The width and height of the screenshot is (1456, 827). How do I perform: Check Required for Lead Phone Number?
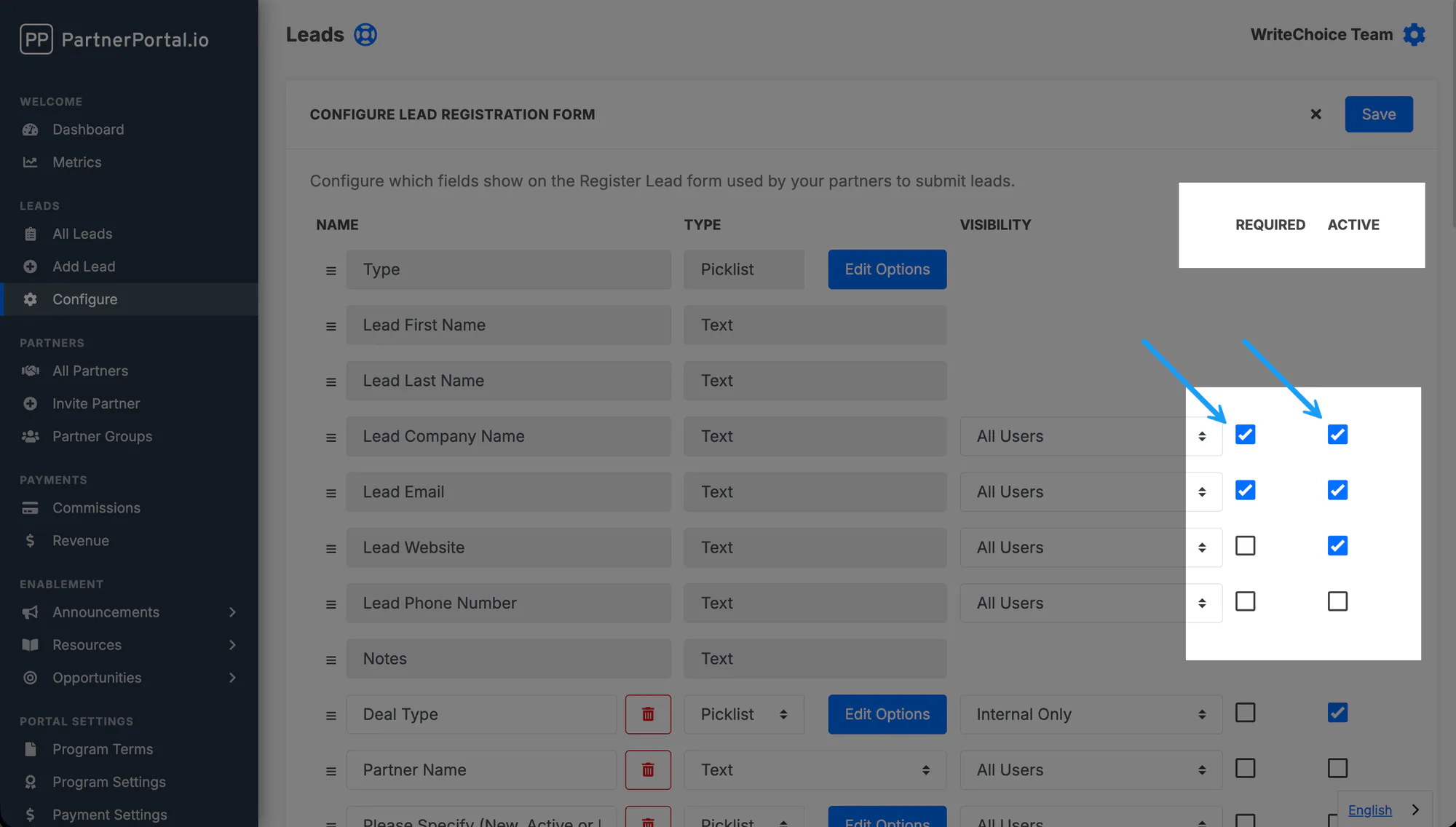[x=1246, y=601]
